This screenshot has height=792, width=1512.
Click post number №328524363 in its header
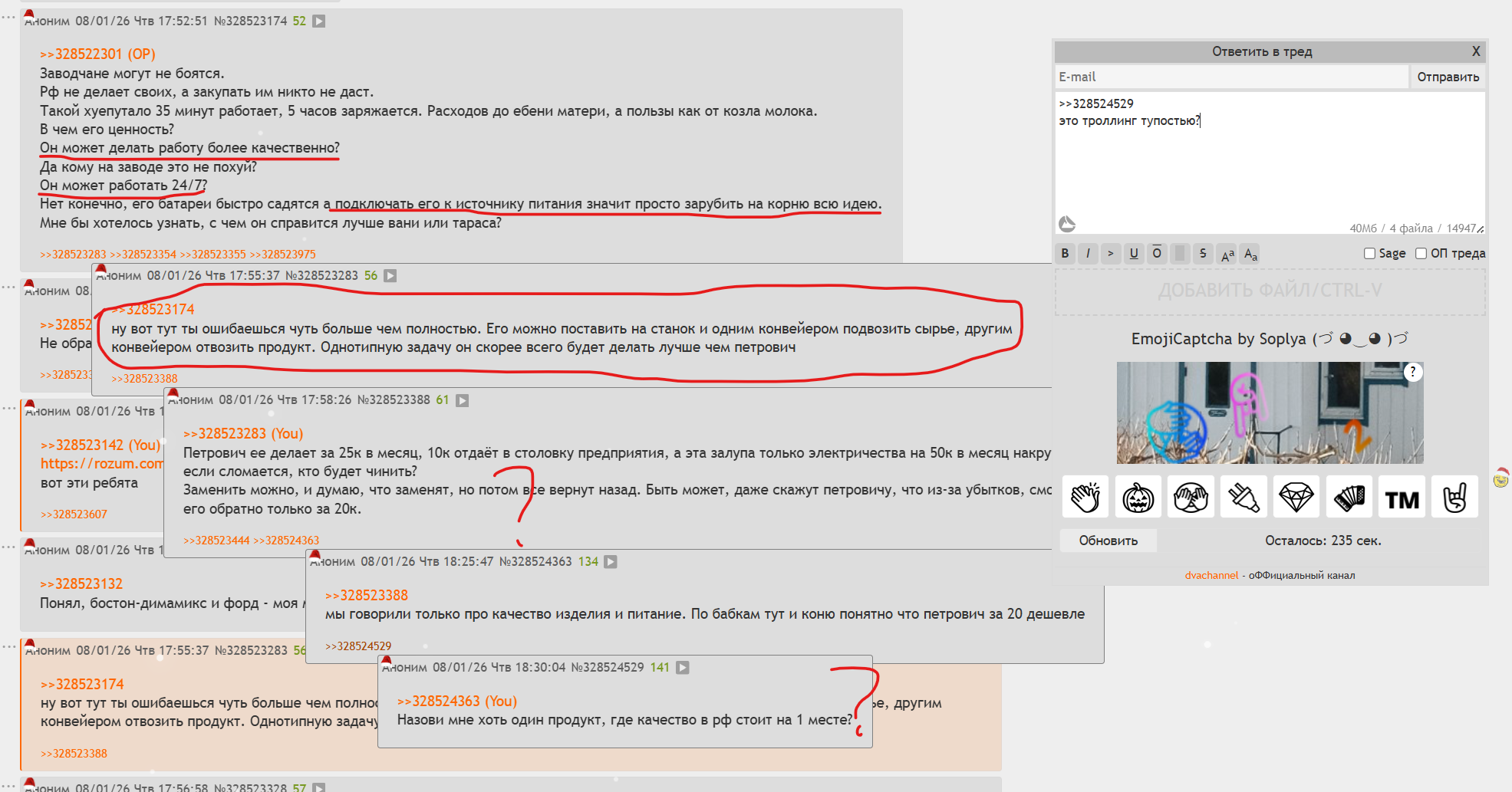click(535, 562)
